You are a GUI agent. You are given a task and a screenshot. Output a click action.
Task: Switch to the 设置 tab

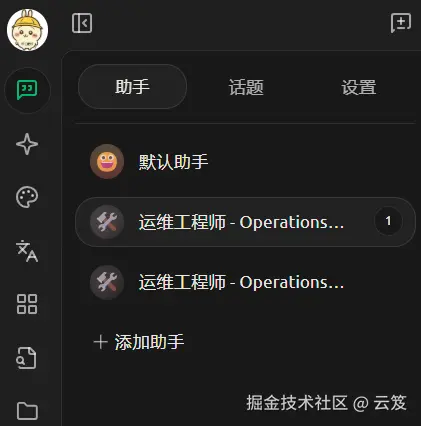359,87
